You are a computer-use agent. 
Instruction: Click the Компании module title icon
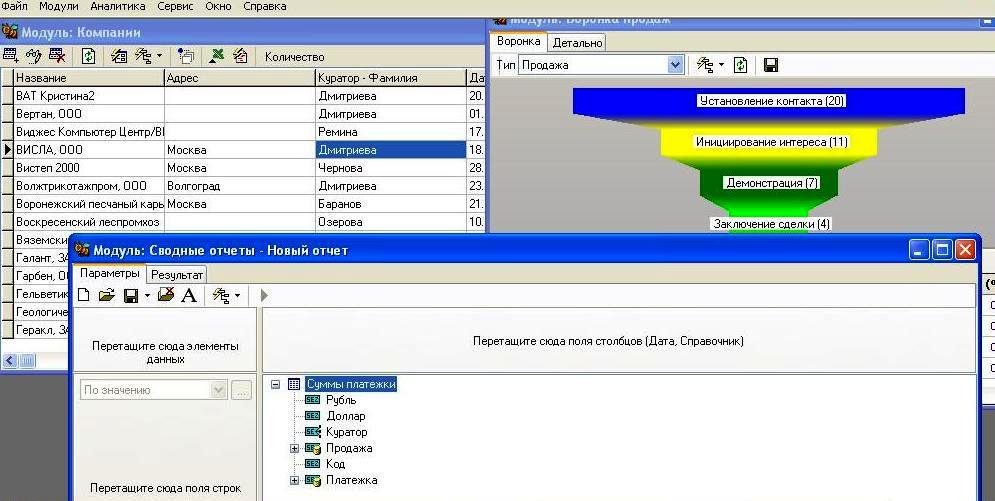[x=10, y=31]
